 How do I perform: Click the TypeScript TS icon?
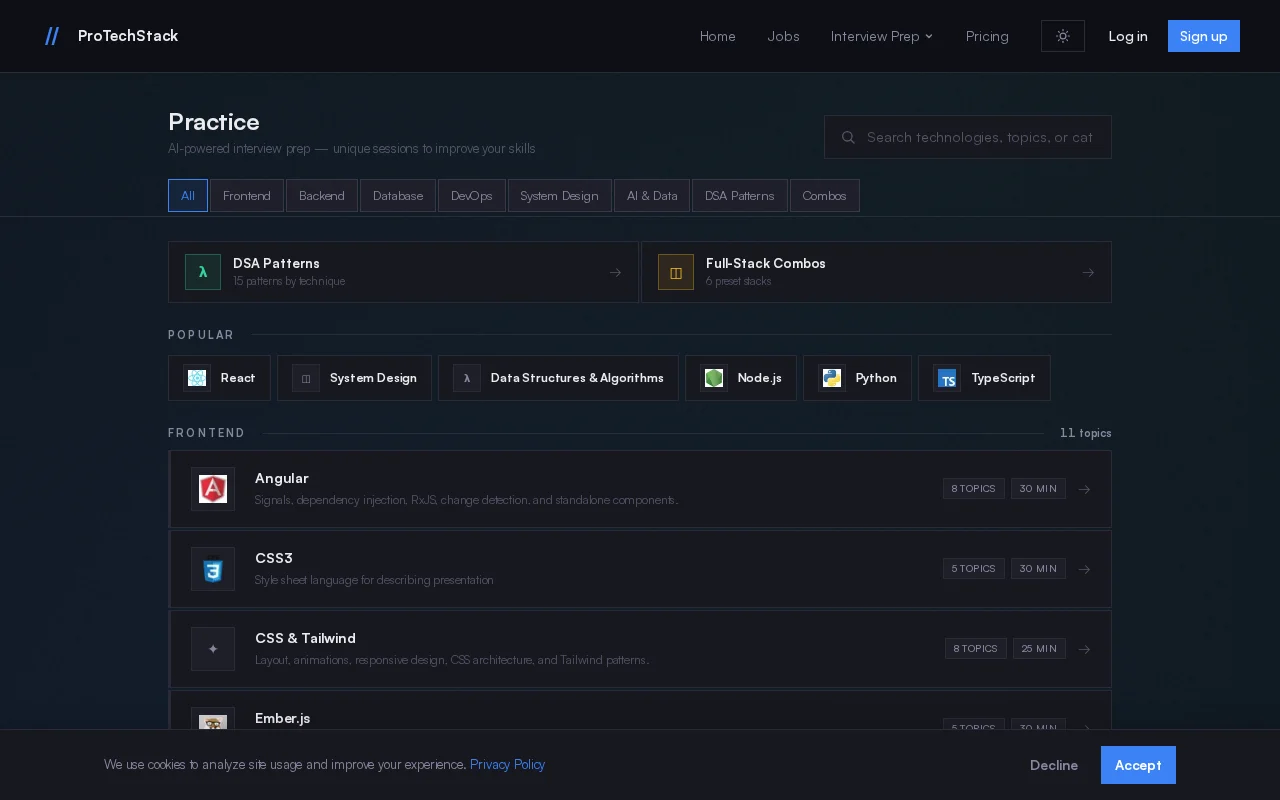(x=947, y=378)
